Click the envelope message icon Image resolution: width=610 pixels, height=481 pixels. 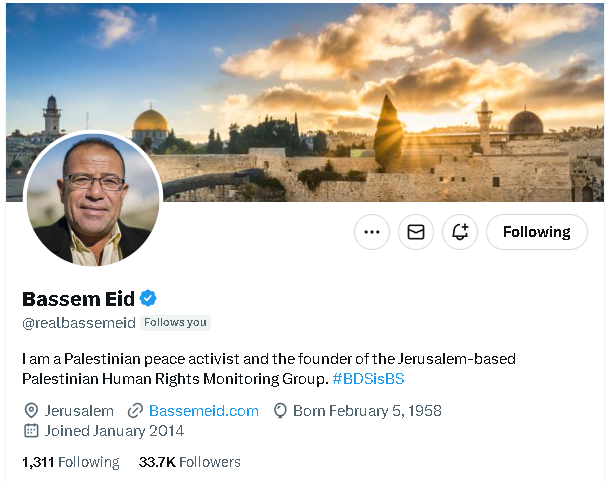pyautogui.click(x=416, y=232)
